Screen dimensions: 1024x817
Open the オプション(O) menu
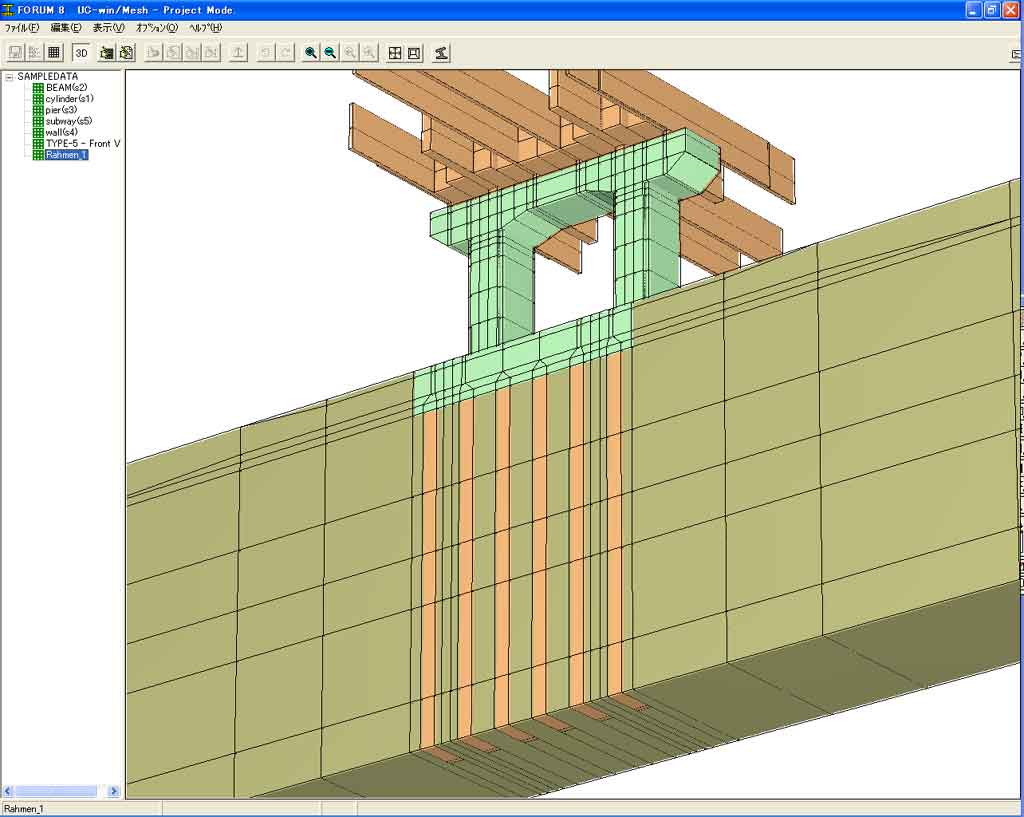(x=156, y=28)
